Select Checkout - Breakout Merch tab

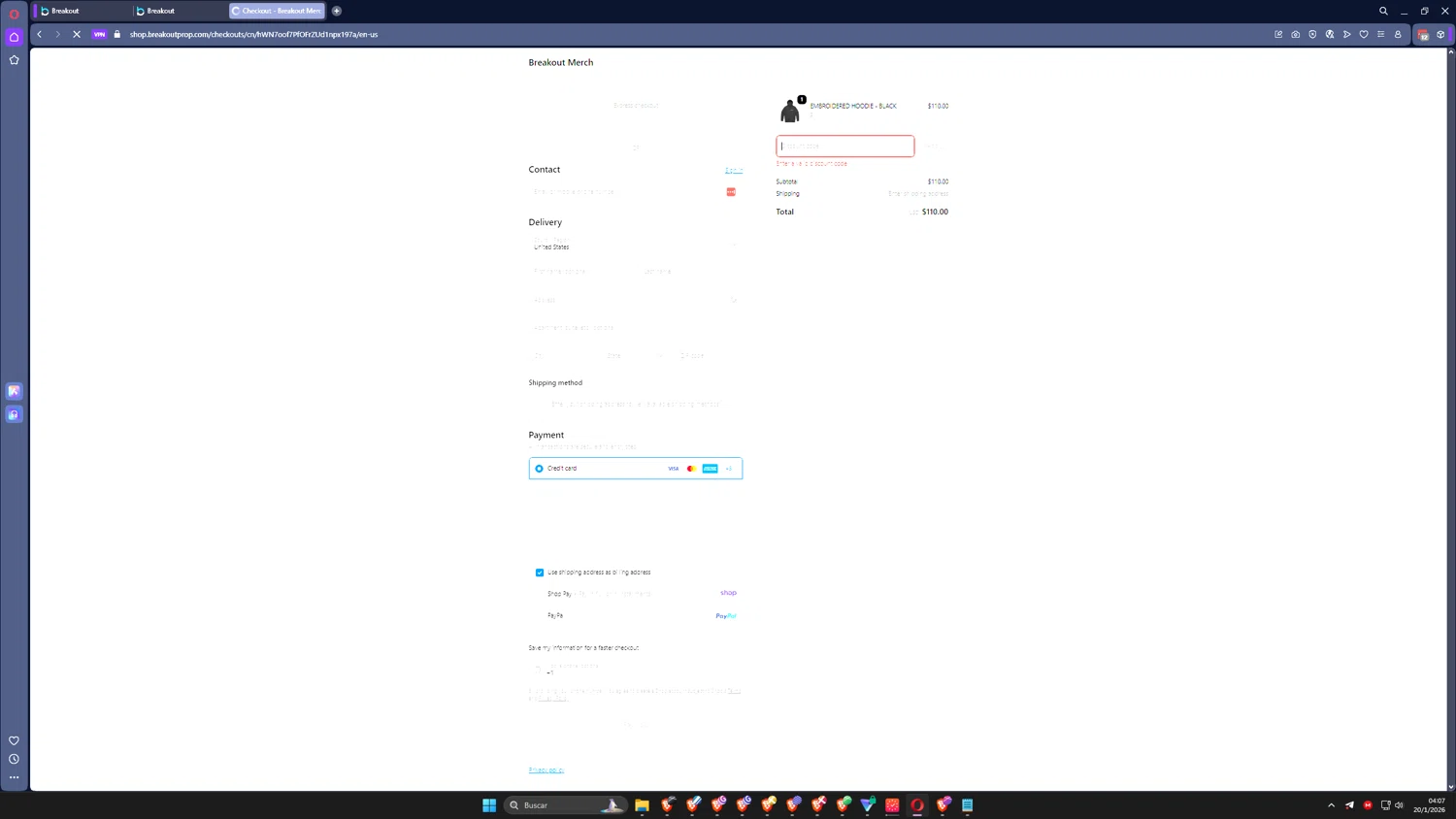(x=277, y=11)
